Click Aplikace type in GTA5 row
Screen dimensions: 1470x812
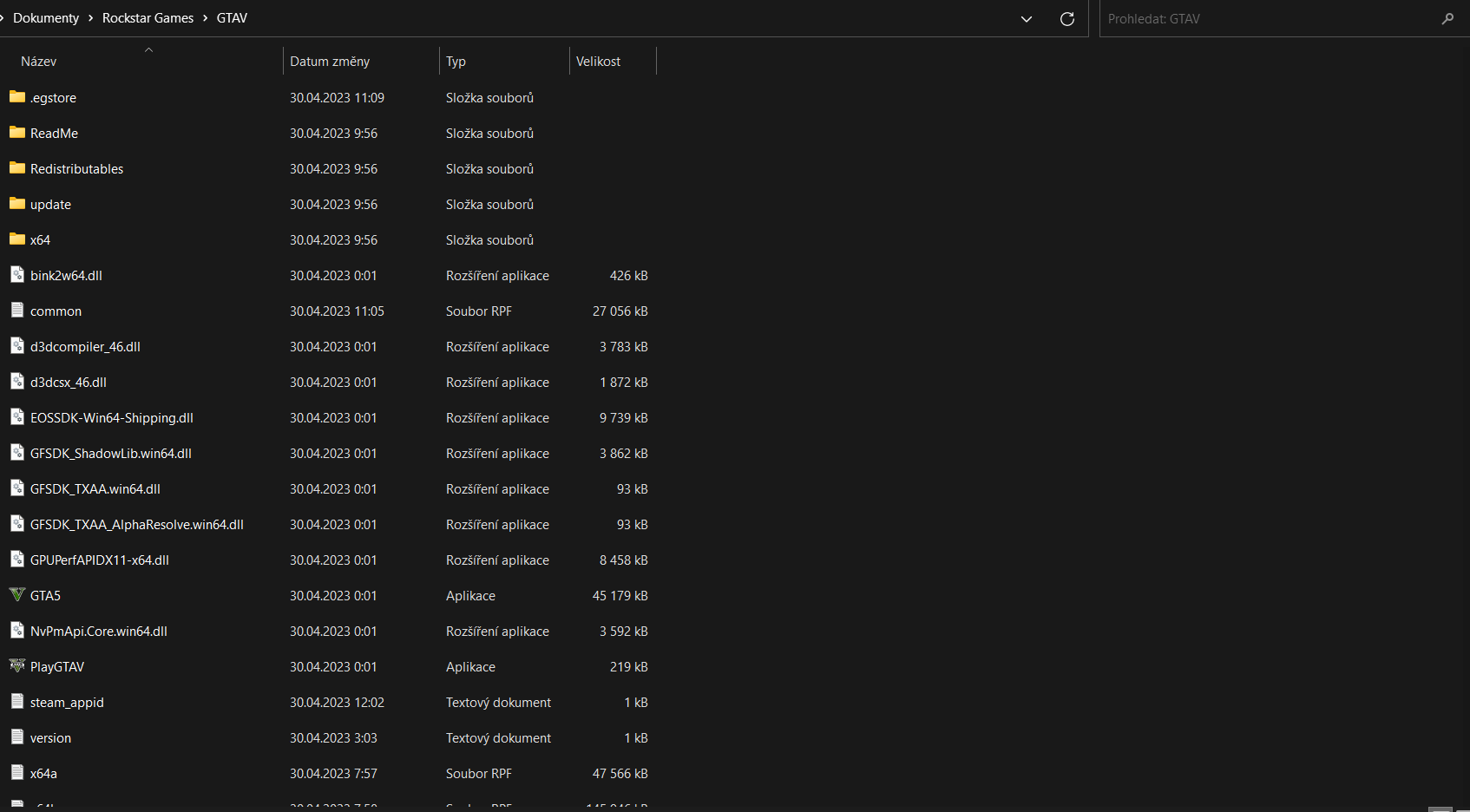tap(470, 596)
